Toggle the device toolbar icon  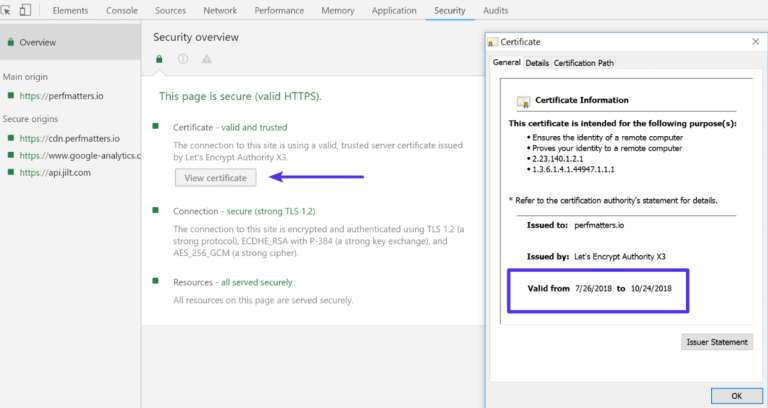25,10
